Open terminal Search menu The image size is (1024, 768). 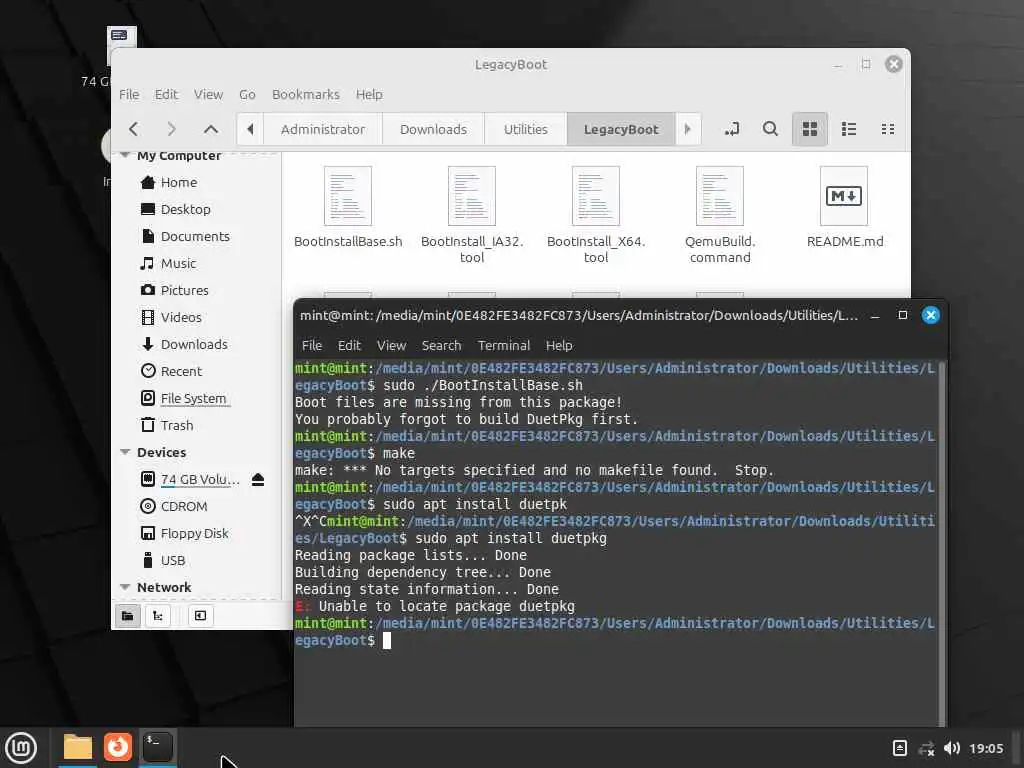tap(441, 345)
